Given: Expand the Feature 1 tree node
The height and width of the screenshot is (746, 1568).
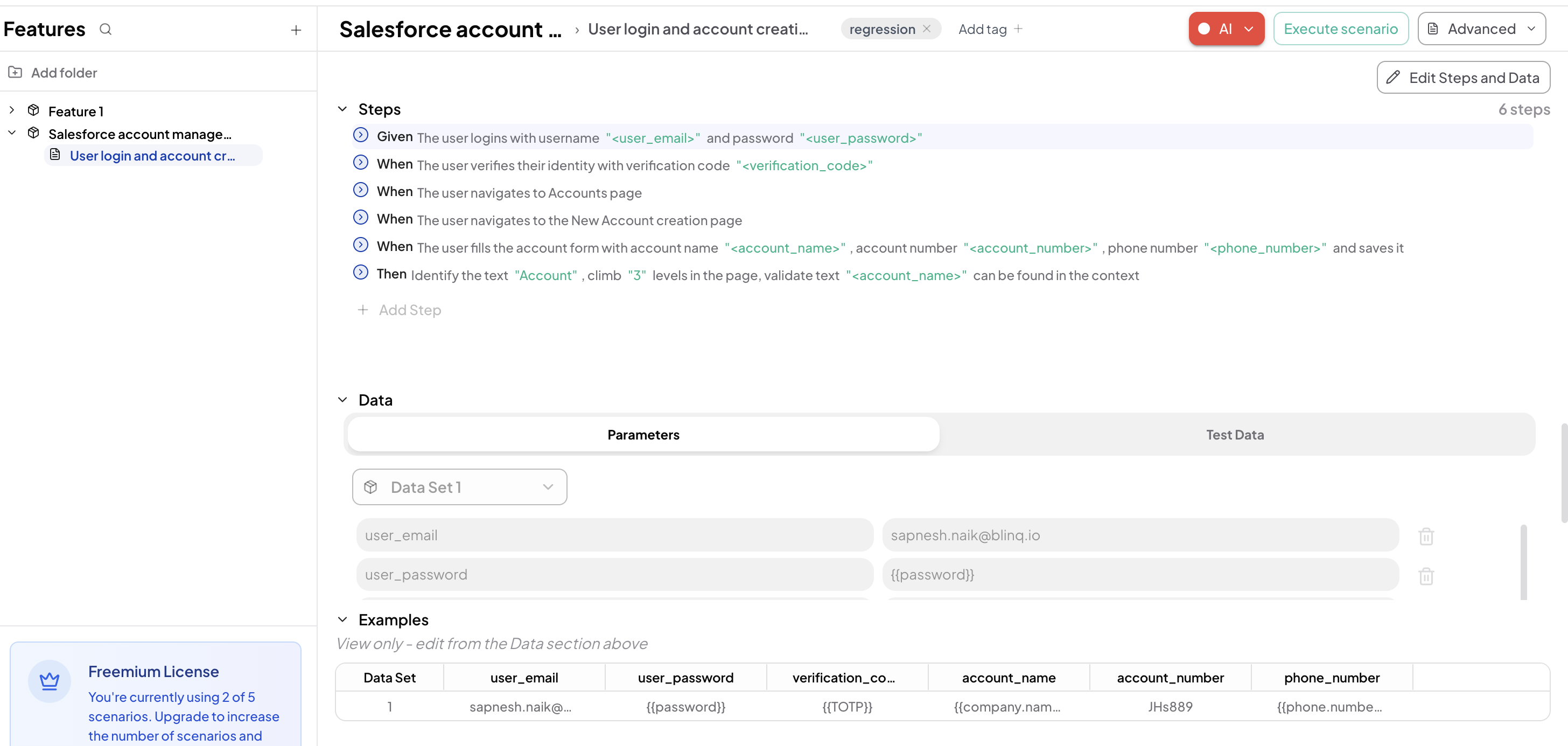Looking at the screenshot, I should click(11, 110).
